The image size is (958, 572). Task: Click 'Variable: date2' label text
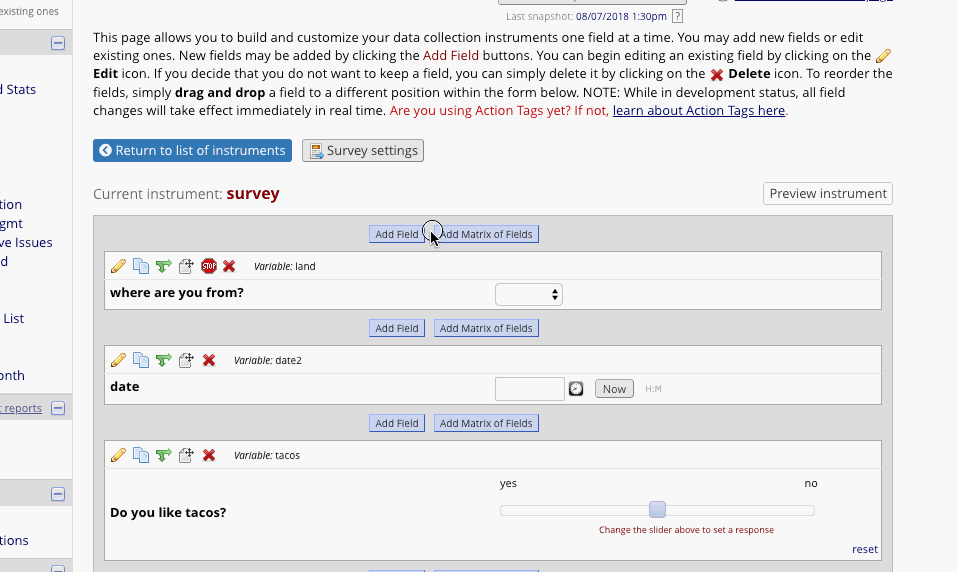268,361
